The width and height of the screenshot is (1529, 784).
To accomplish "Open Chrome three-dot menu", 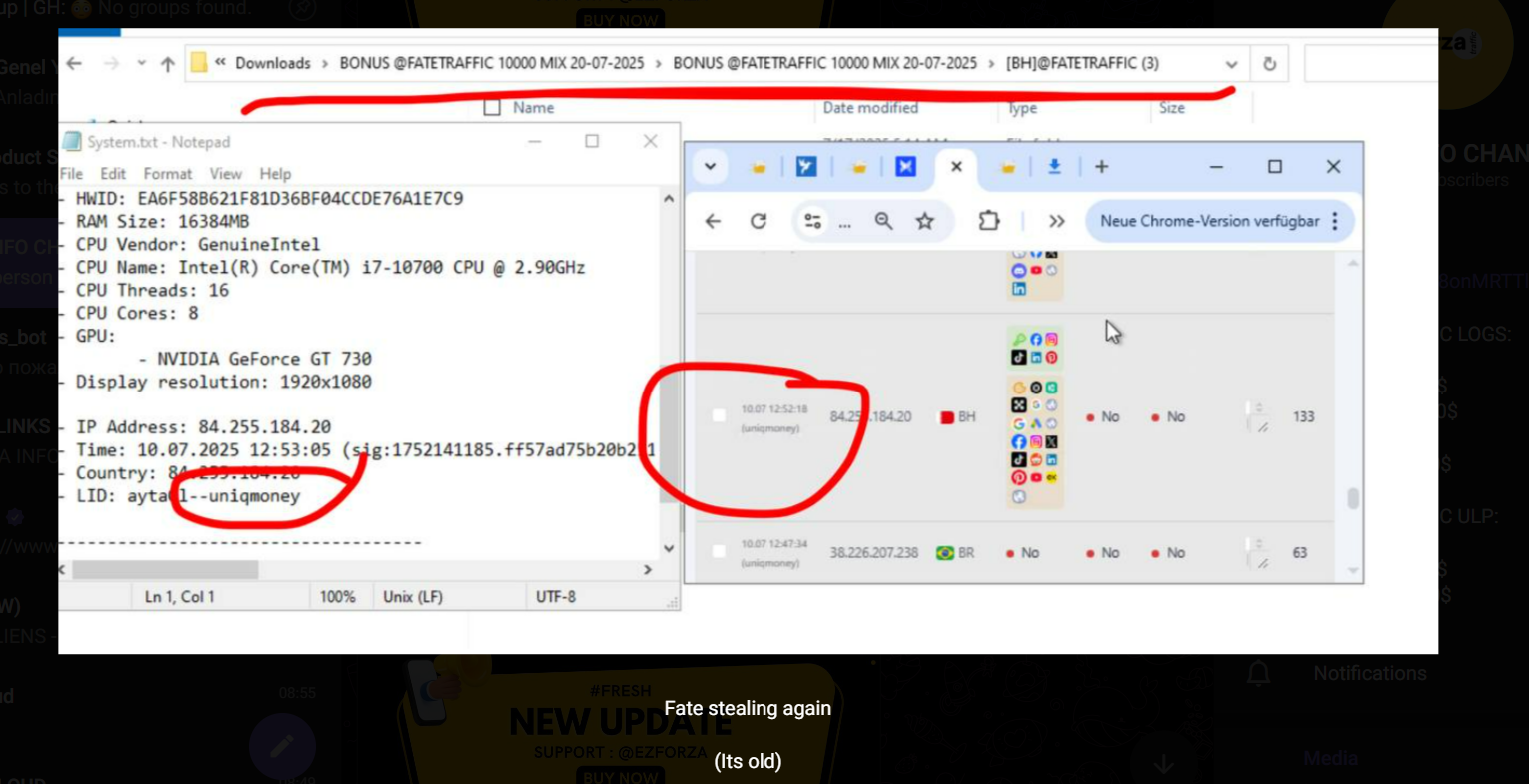I will tap(1335, 221).
